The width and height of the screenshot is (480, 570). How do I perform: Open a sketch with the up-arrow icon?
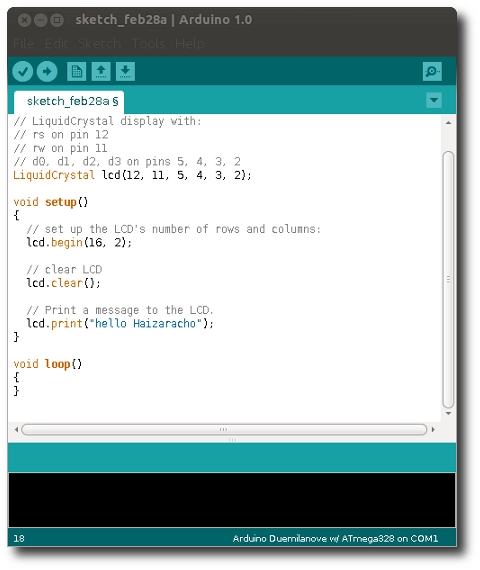(101, 71)
